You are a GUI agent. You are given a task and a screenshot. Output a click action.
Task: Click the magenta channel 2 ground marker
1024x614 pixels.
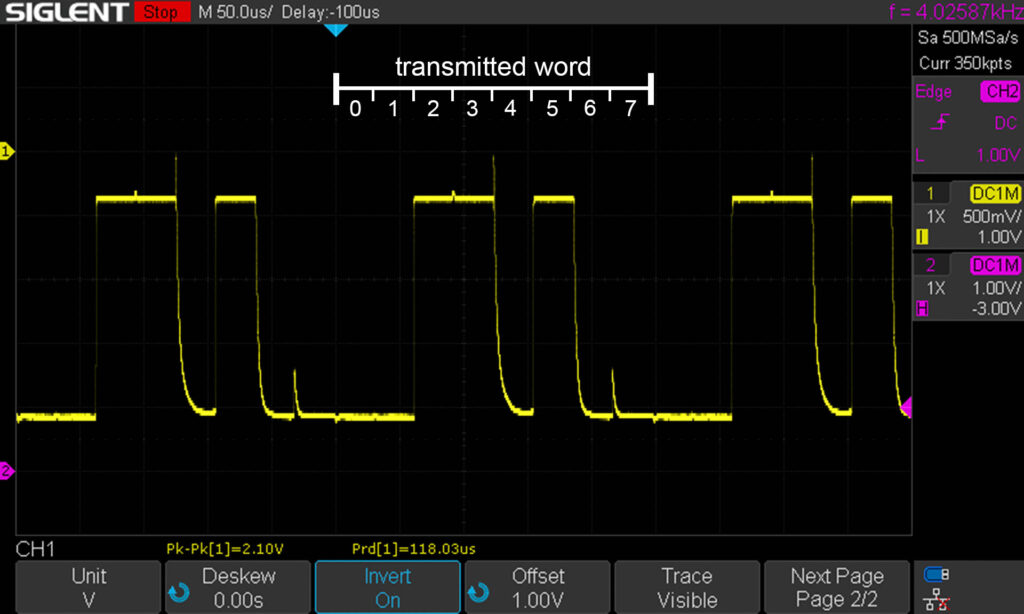pyautogui.click(x=7, y=470)
